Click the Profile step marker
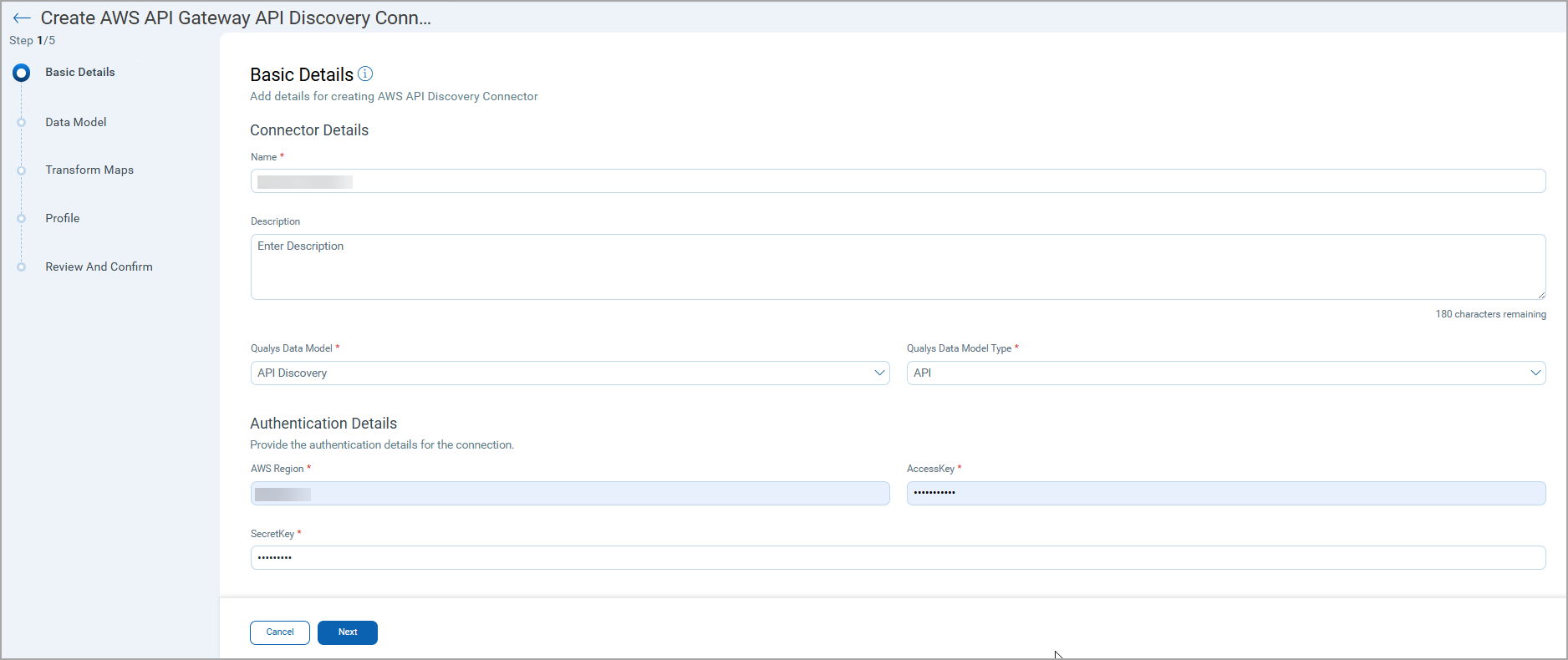 tap(22, 219)
